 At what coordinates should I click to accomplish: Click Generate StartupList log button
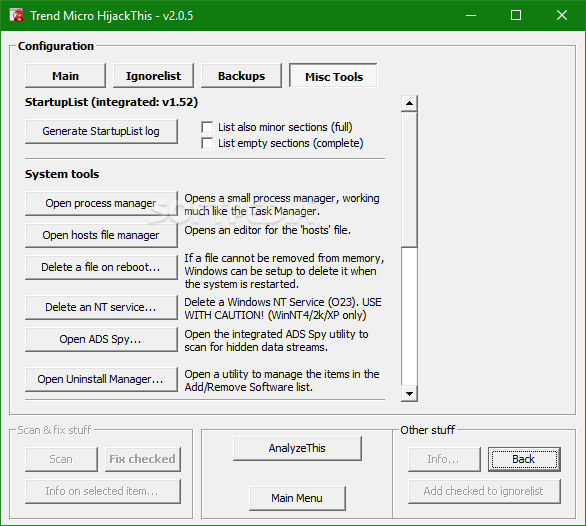pyautogui.click(x=101, y=131)
